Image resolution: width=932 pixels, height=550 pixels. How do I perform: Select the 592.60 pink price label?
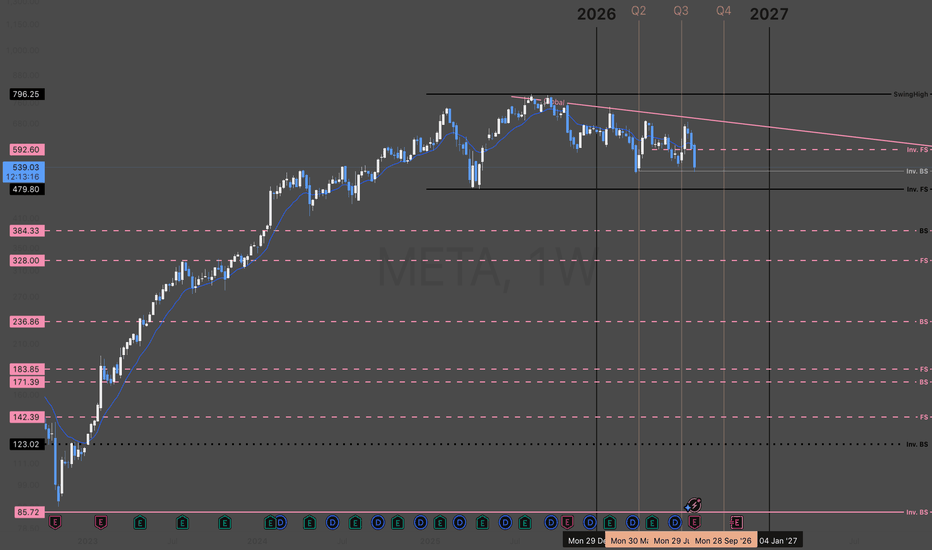point(27,150)
